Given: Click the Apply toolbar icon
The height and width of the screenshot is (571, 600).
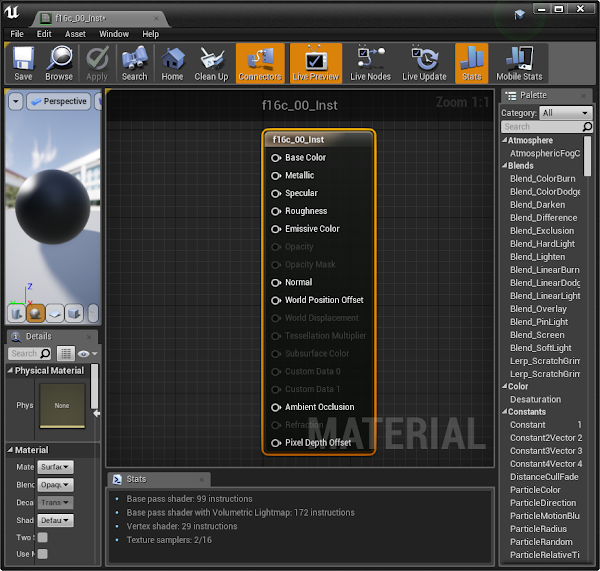Looking at the screenshot, I should click(x=97, y=63).
